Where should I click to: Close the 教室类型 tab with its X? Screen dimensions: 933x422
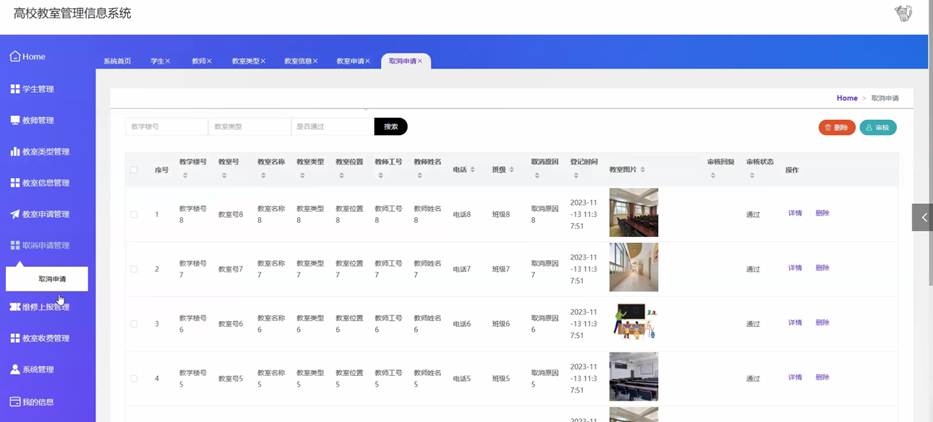[263, 61]
